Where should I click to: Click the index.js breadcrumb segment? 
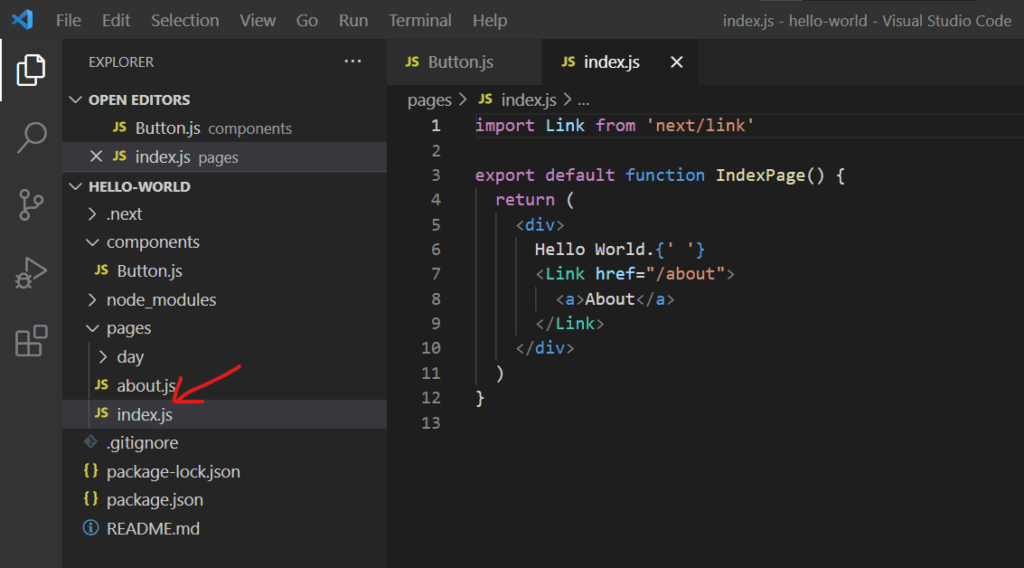coord(528,100)
